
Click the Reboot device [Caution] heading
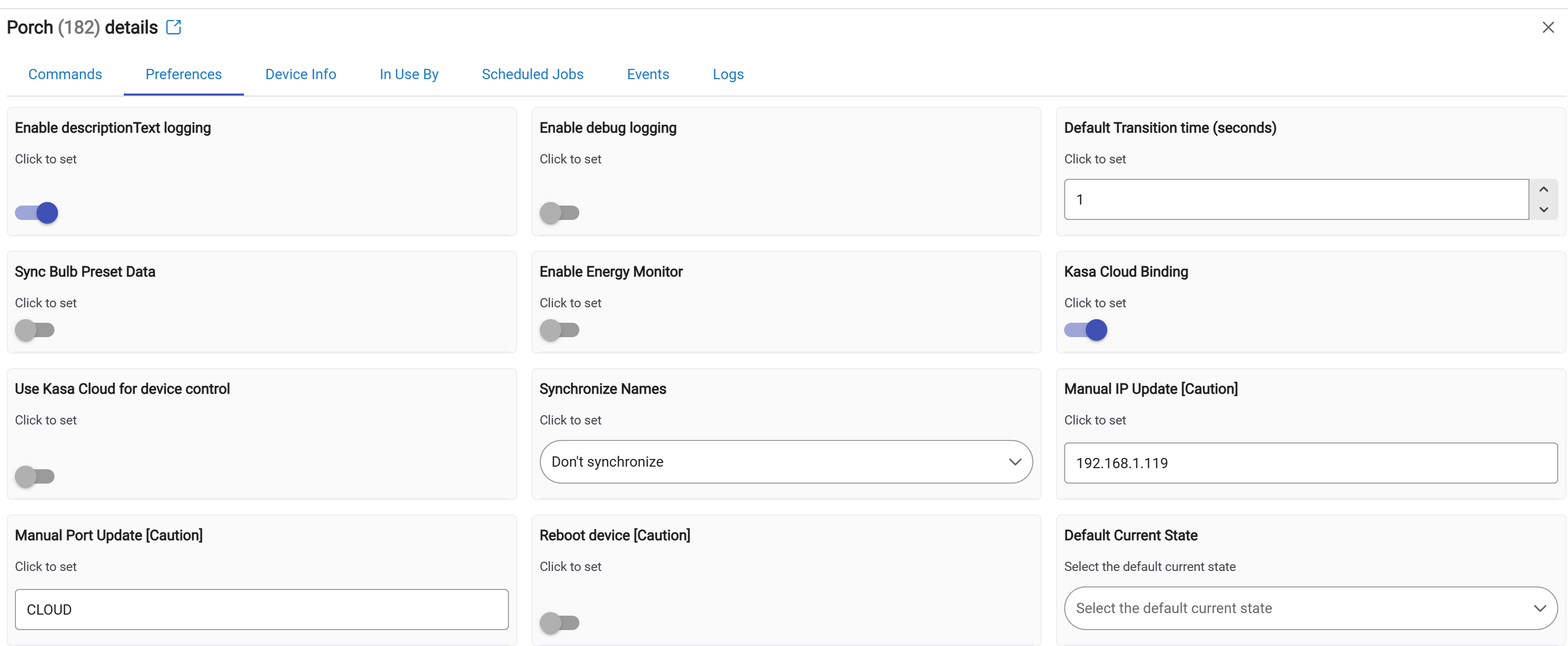coord(614,535)
